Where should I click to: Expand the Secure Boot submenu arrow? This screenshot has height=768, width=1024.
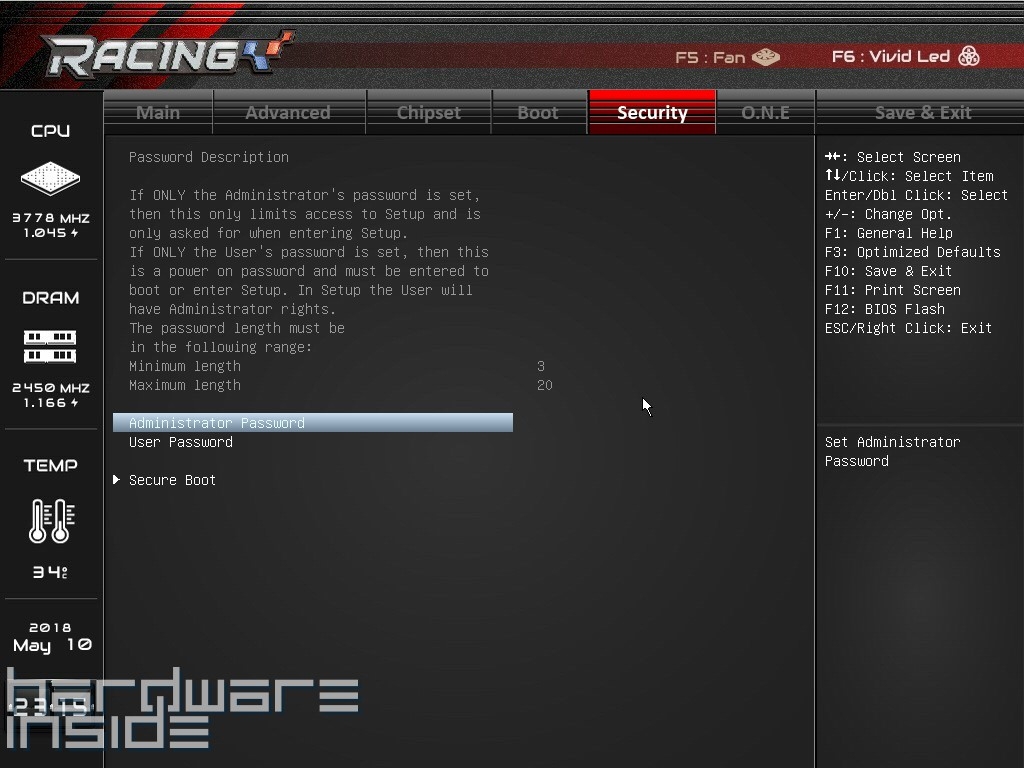[117, 480]
